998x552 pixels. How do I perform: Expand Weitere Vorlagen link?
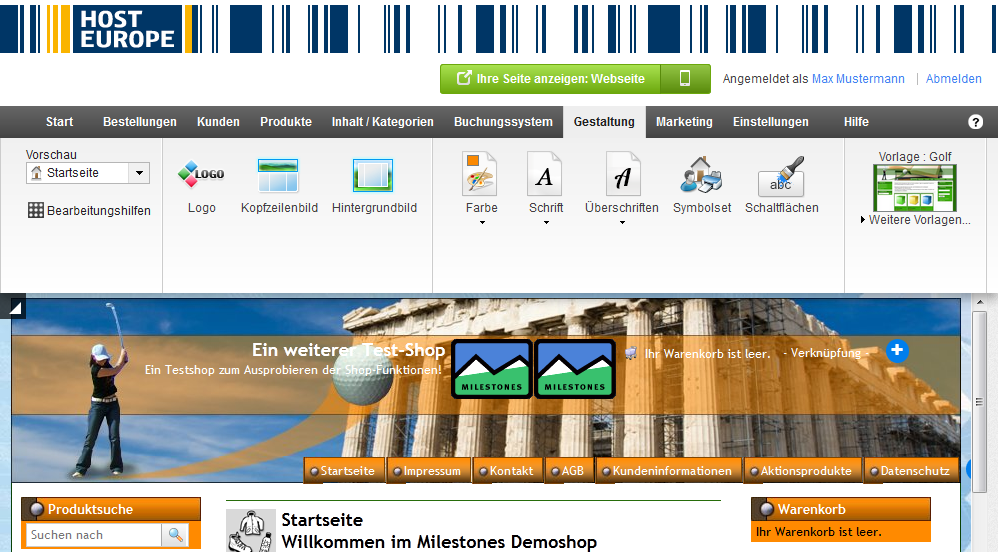(915, 220)
